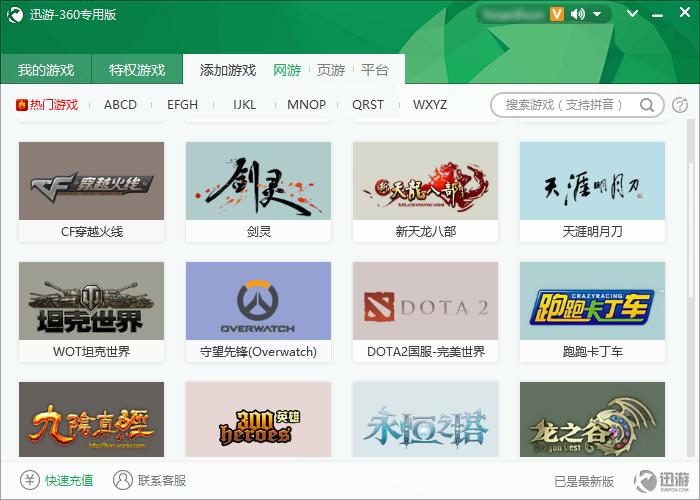Click the orange V VIP badge
This screenshot has width=700, height=500.
(557, 14)
